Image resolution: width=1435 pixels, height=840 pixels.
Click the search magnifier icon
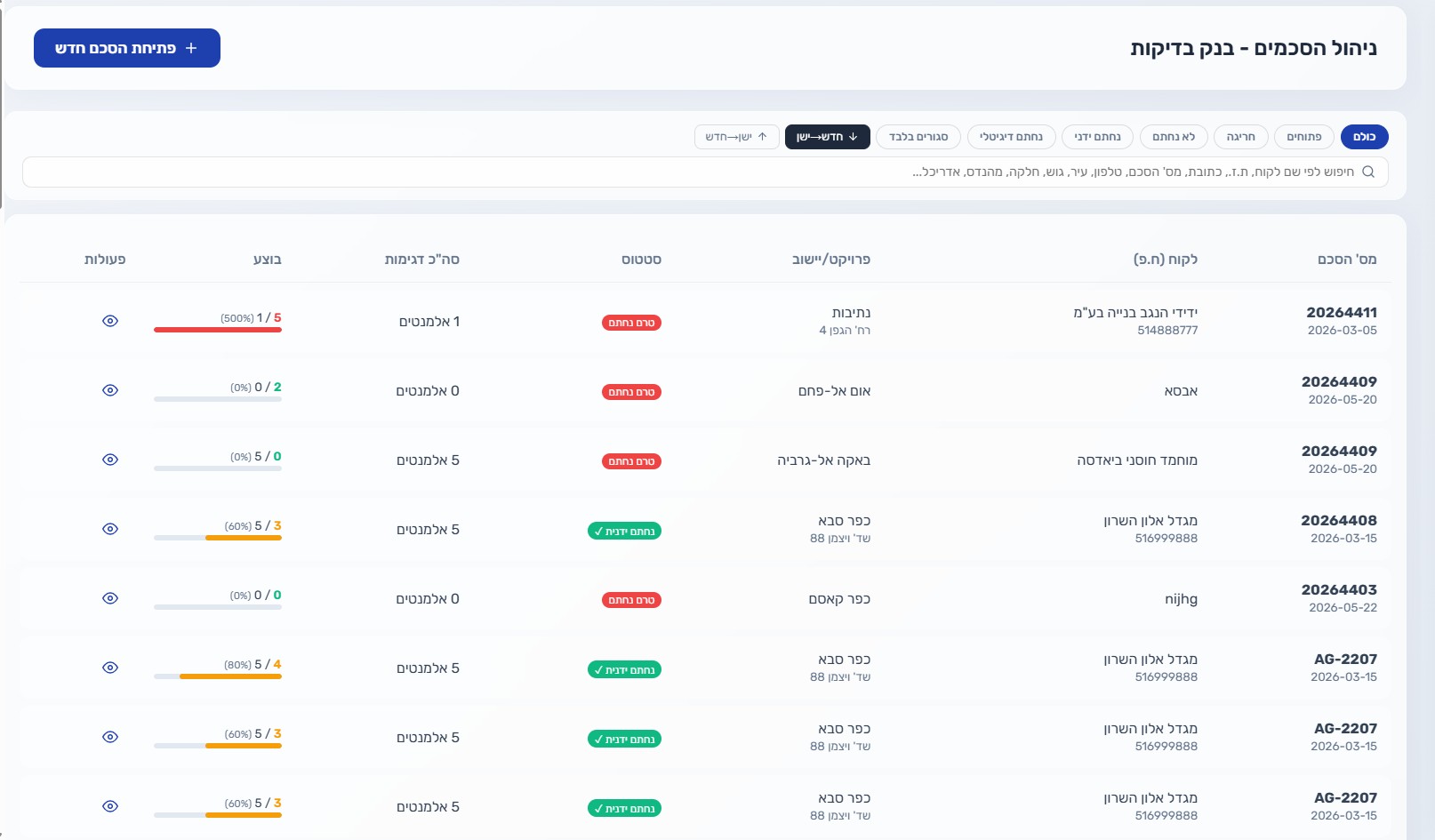tap(1368, 172)
